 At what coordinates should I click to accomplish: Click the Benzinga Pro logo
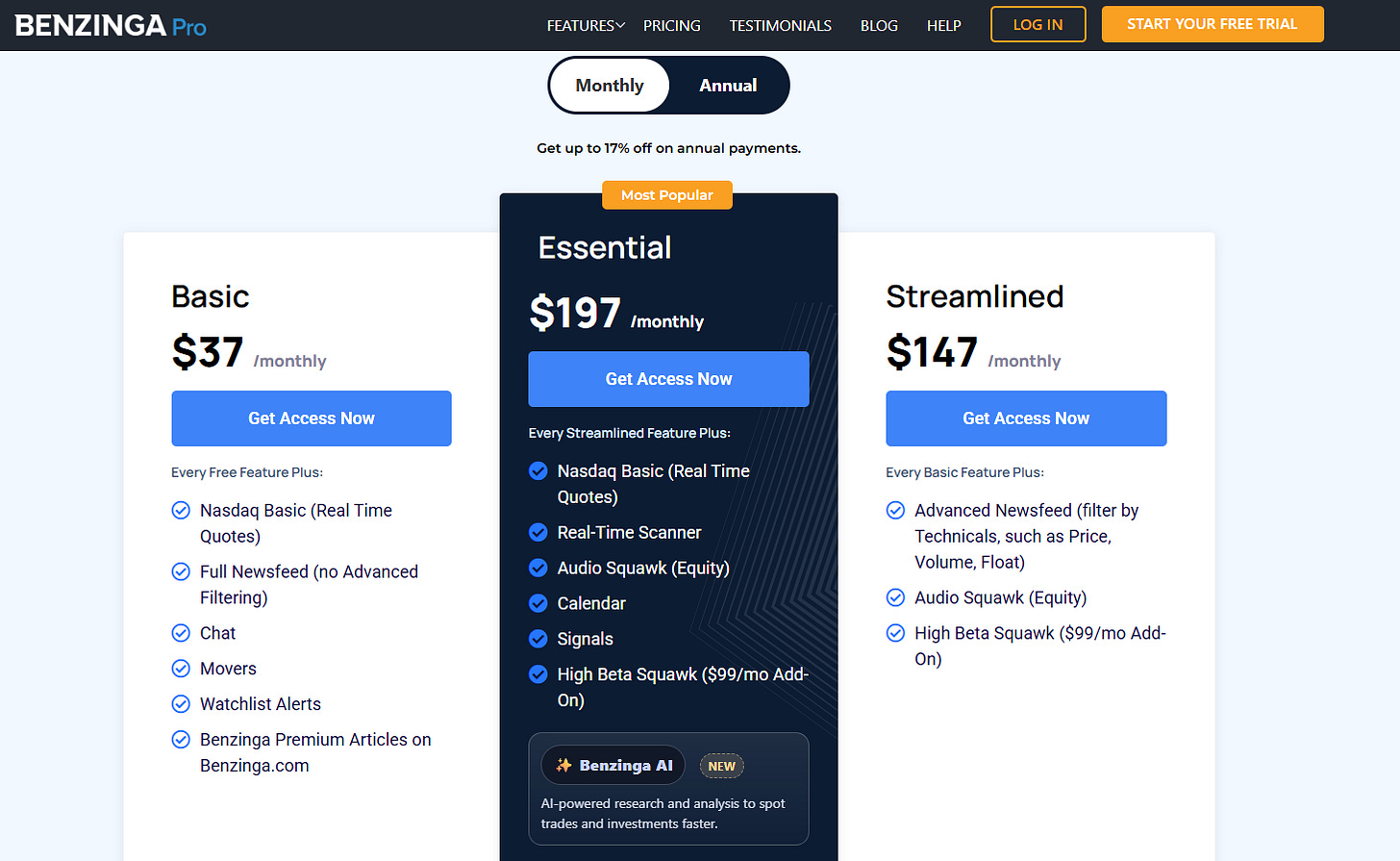pyautogui.click(x=111, y=26)
